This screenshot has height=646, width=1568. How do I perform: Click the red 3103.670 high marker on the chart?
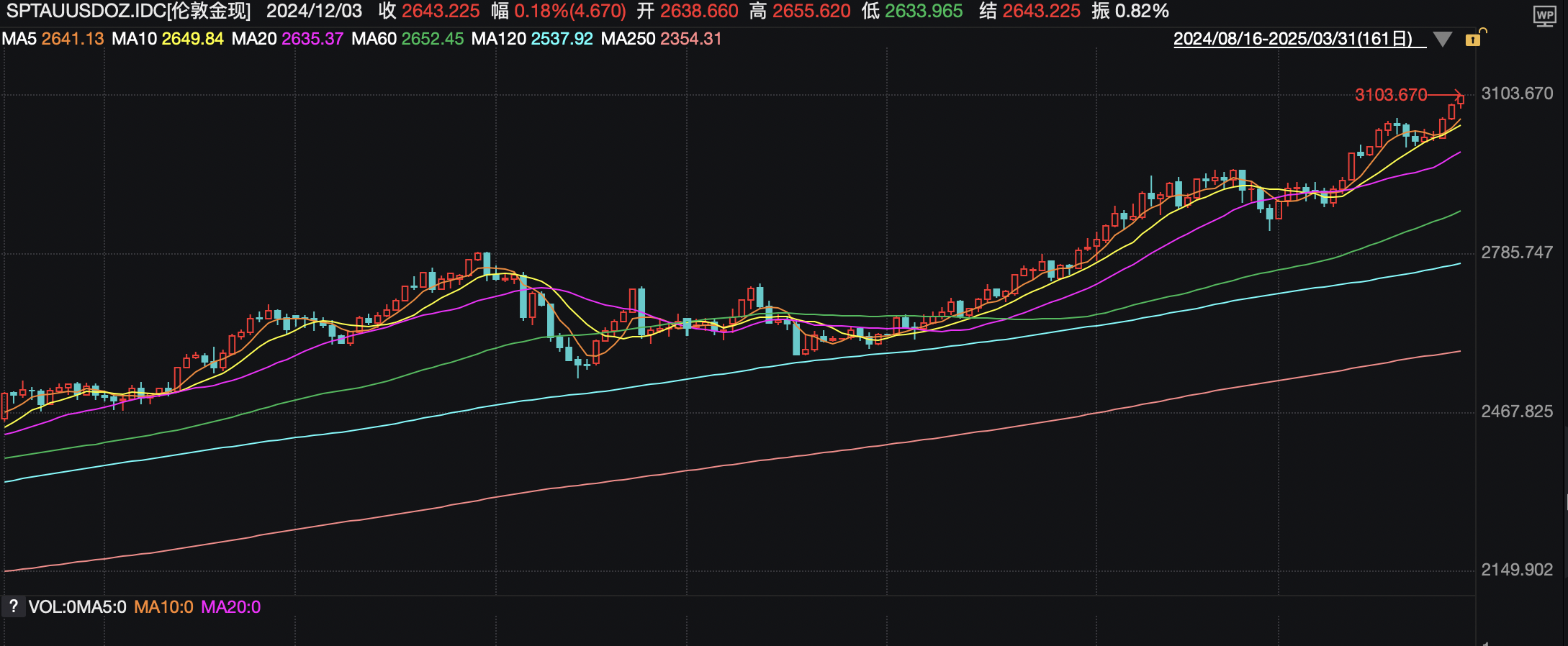[x=1391, y=95]
